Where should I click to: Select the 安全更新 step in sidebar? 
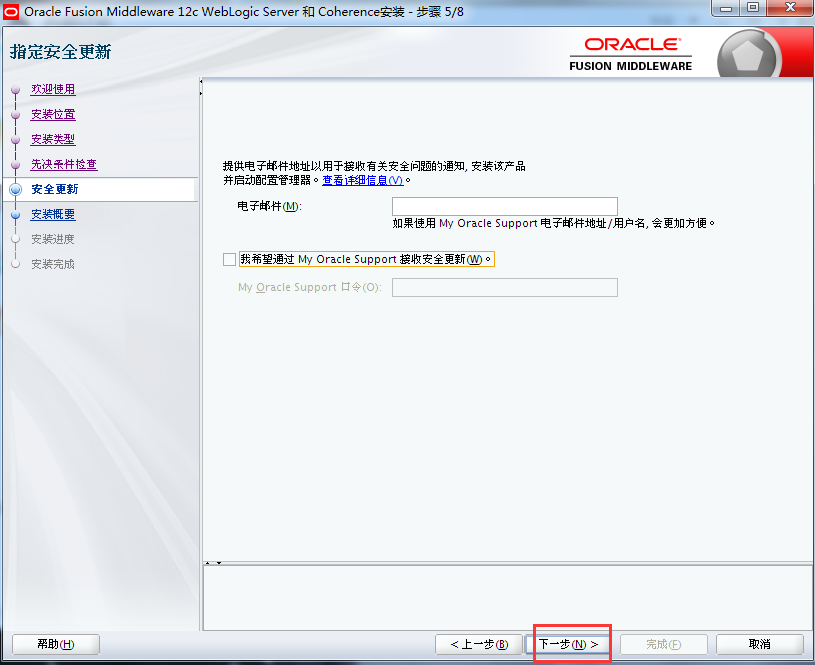[x=55, y=189]
